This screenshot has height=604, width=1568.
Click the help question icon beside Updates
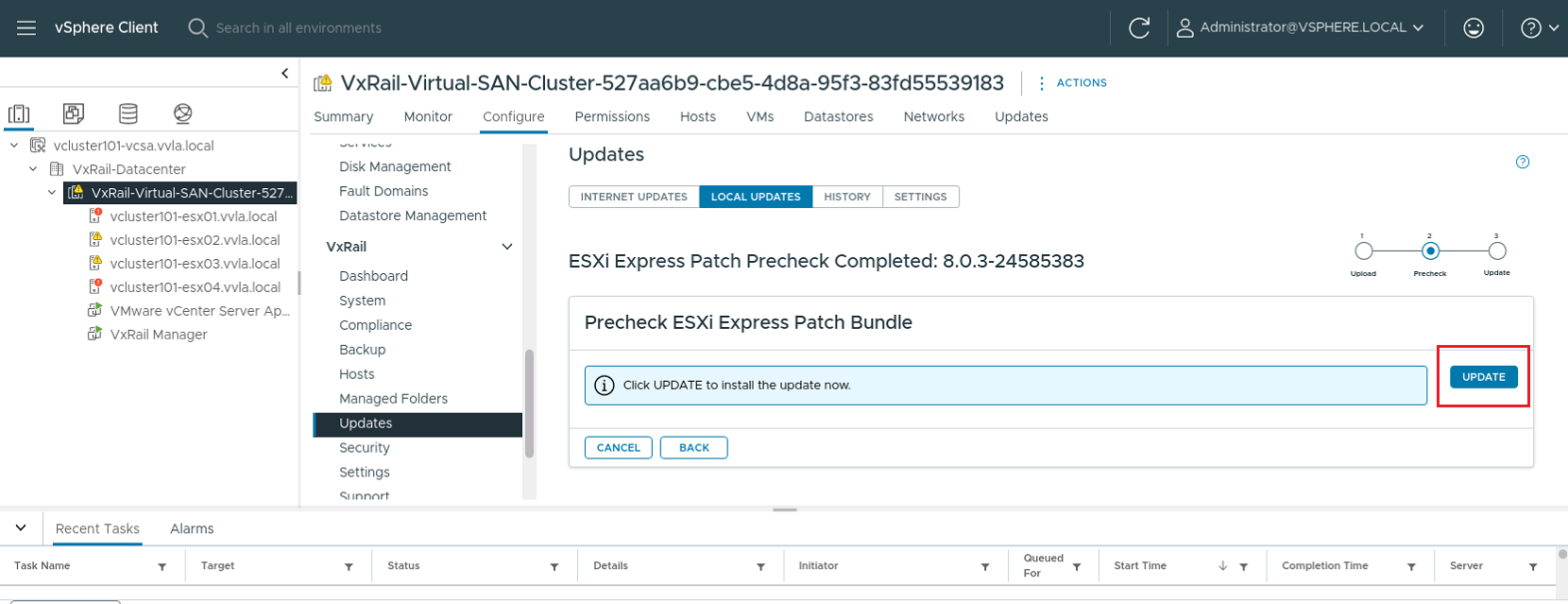1523,163
